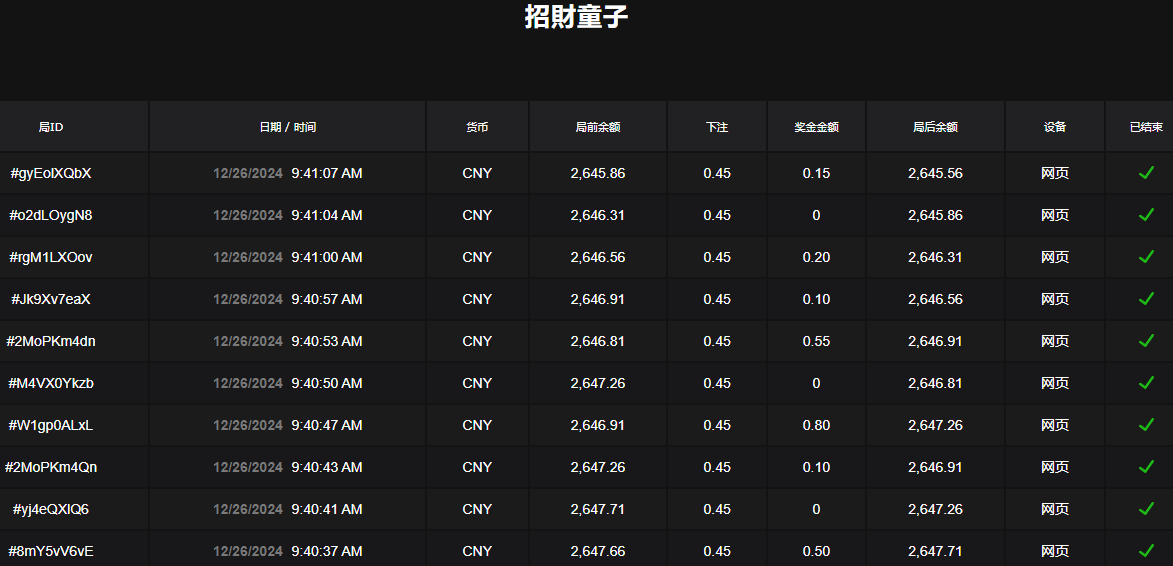Click the 货币 column header
Screen dimensions: 1173x566
[477, 127]
